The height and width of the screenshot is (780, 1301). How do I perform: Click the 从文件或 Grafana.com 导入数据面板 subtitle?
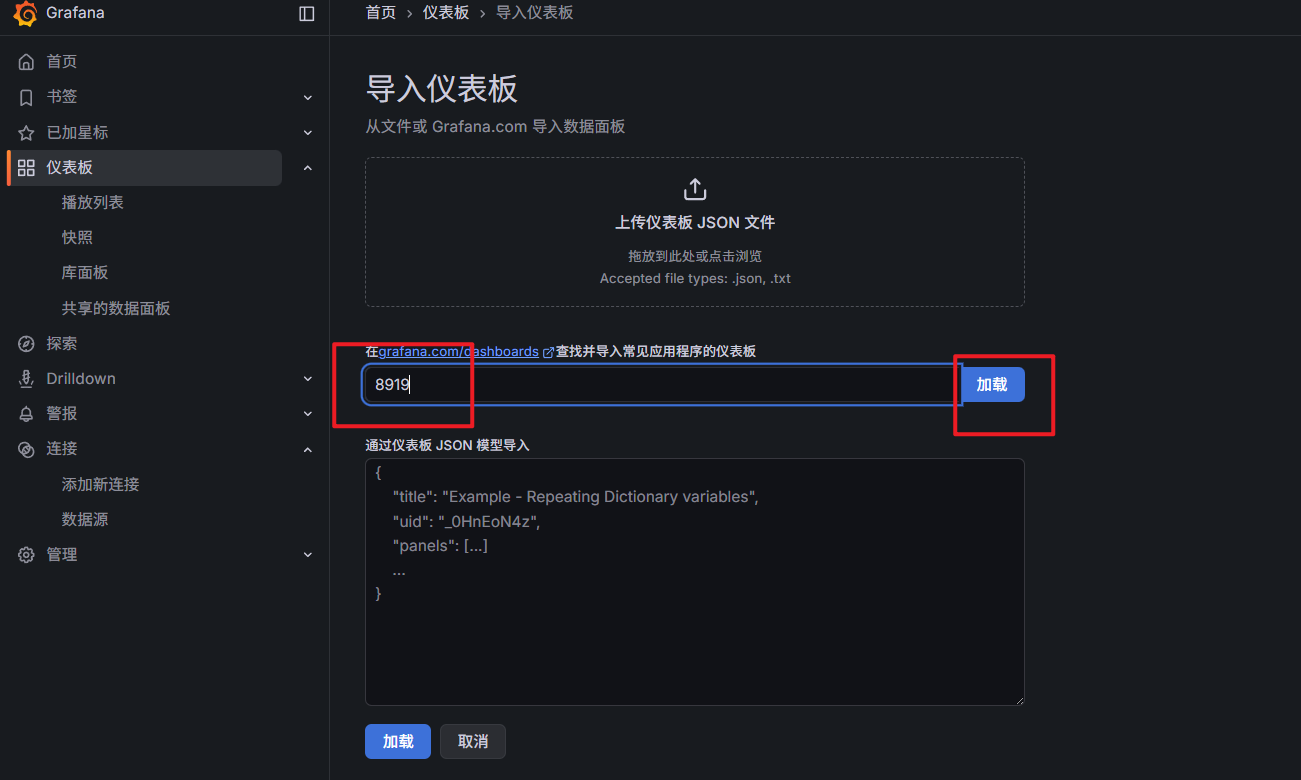coord(495,126)
